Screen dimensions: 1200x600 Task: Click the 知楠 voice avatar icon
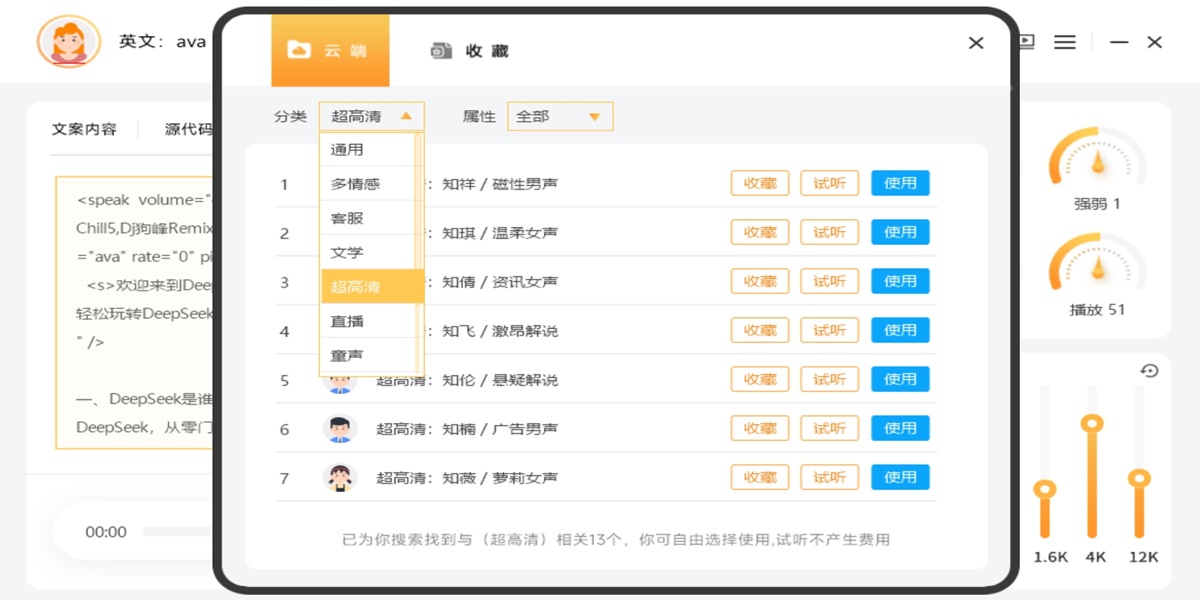tap(340, 429)
